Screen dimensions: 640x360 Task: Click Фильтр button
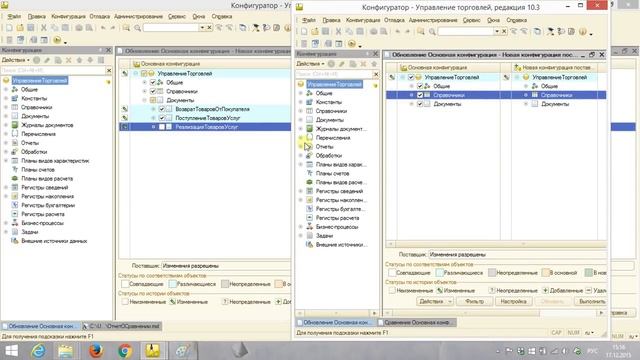point(474,301)
